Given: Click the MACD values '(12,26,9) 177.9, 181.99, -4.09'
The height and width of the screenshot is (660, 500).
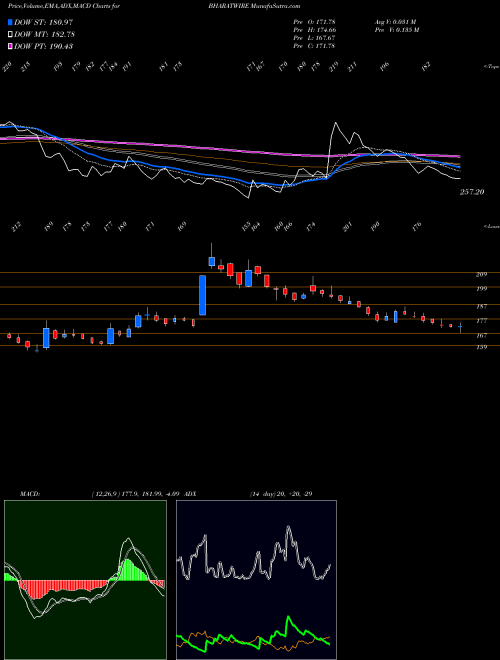Looking at the screenshot, I should [136, 494].
